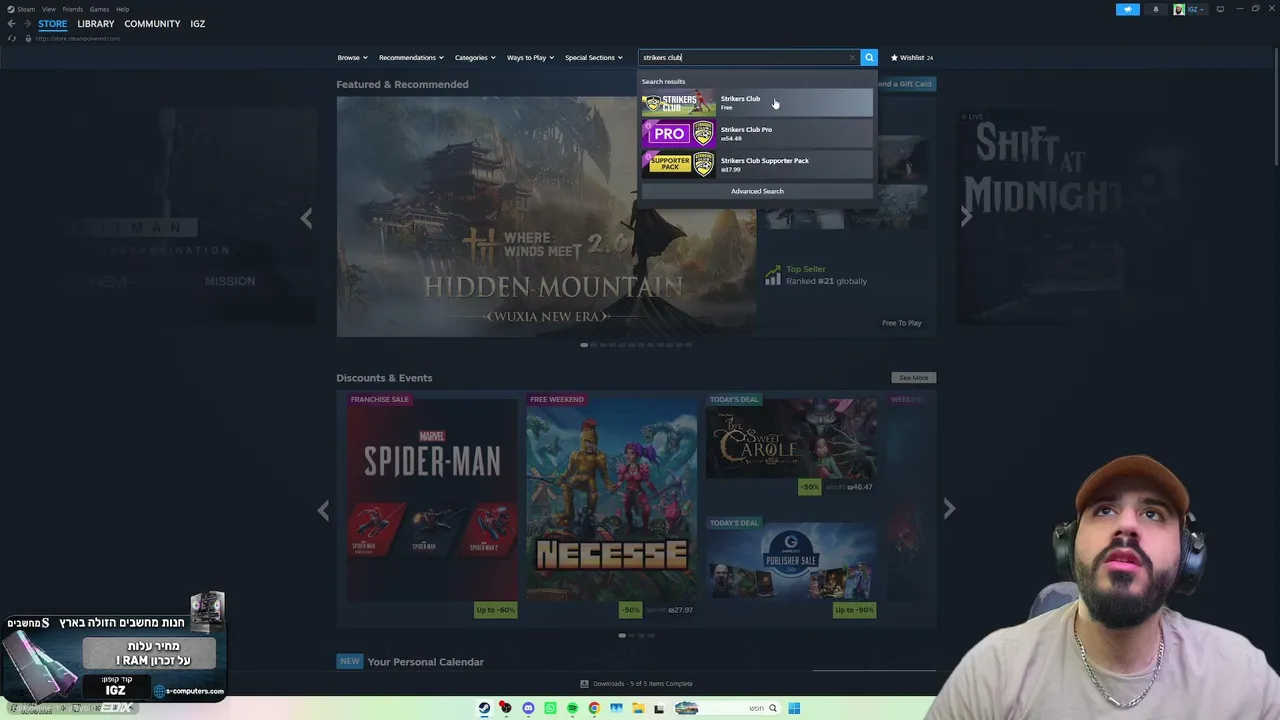The height and width of the screenshot is (720, 1280).
Task: Switch to the COMMUNITY tab
Action: pyautogui.click(x=152, y=24)
